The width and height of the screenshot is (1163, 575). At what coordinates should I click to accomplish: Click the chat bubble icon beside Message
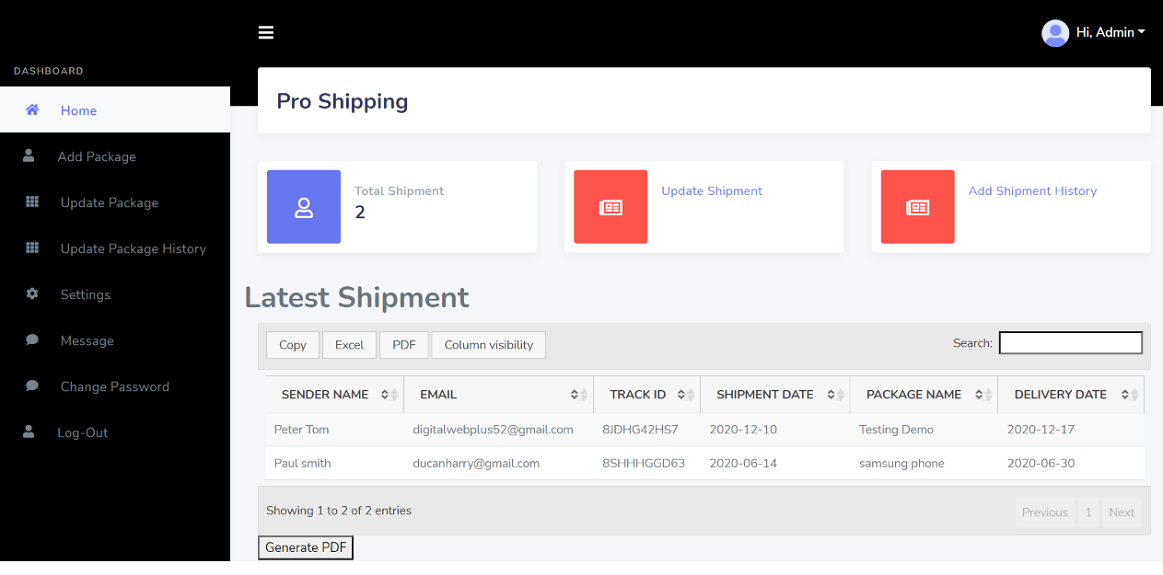pyautogui.click(x=32, y=340)
